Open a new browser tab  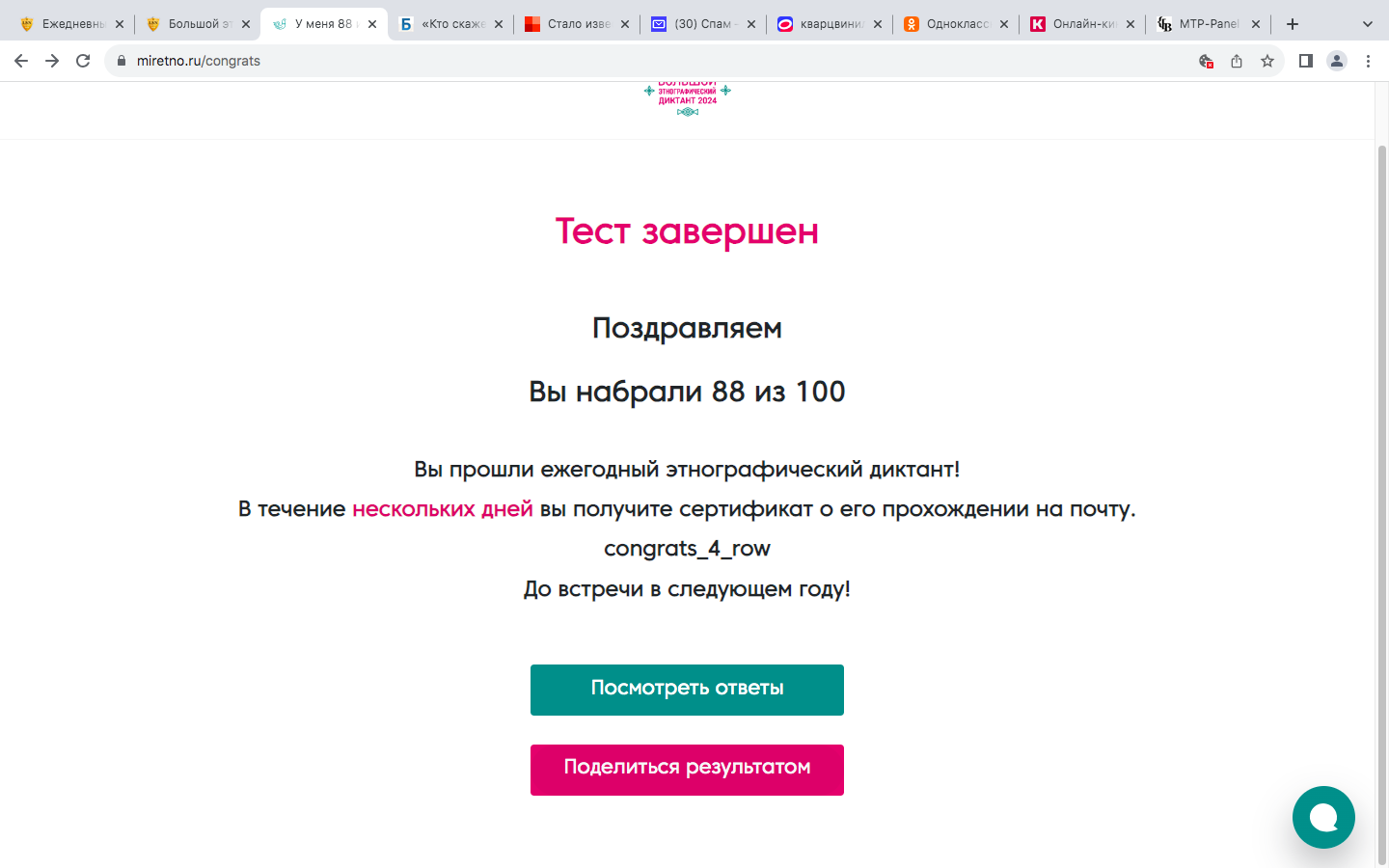(1293, 24)
